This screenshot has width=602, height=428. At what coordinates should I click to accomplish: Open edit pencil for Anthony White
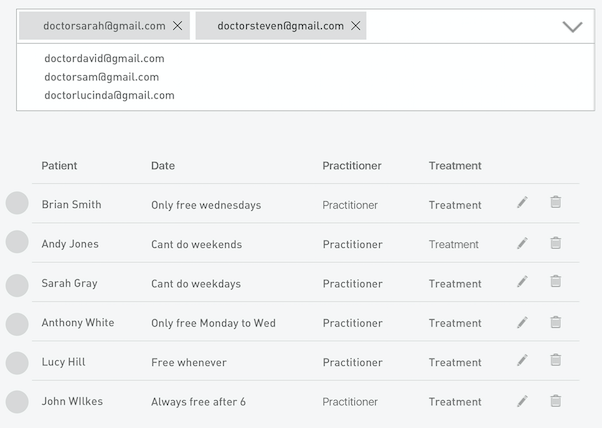point(522,322)
